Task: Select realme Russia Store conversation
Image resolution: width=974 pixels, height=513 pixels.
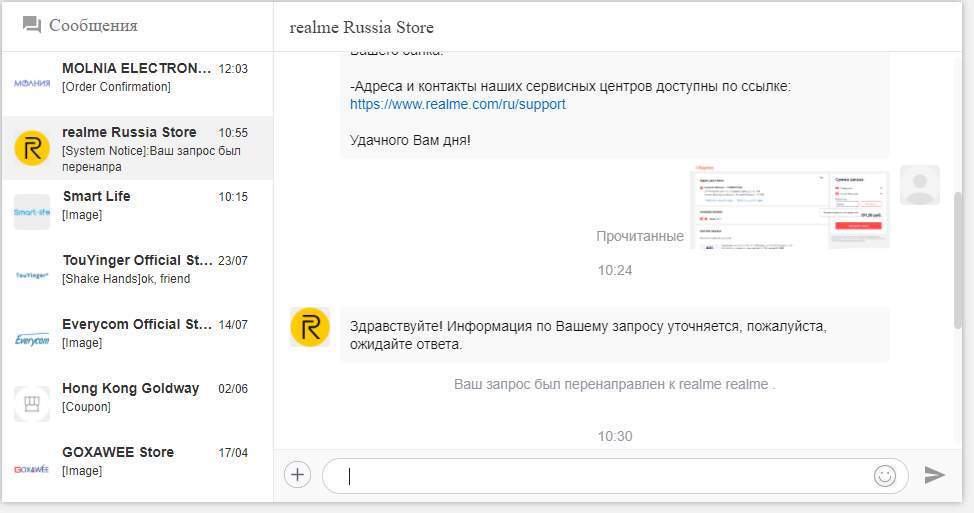Action: [x=137, y=148]
